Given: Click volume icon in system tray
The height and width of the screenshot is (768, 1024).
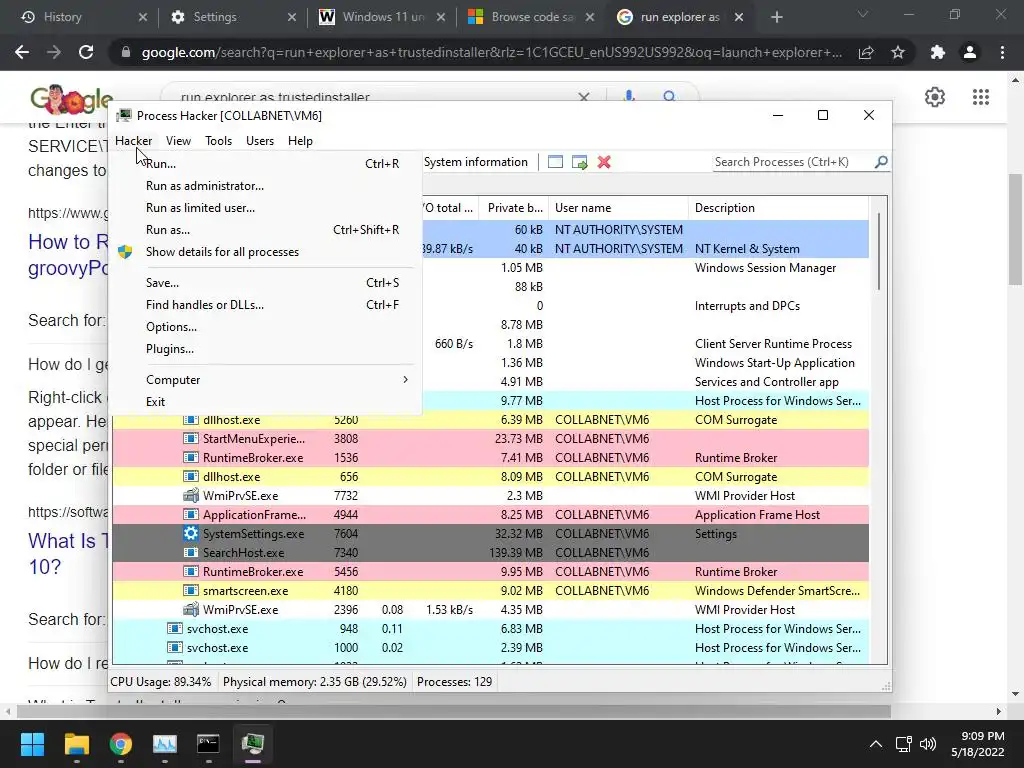Looking at the screenshot, I should click(927, 744).
